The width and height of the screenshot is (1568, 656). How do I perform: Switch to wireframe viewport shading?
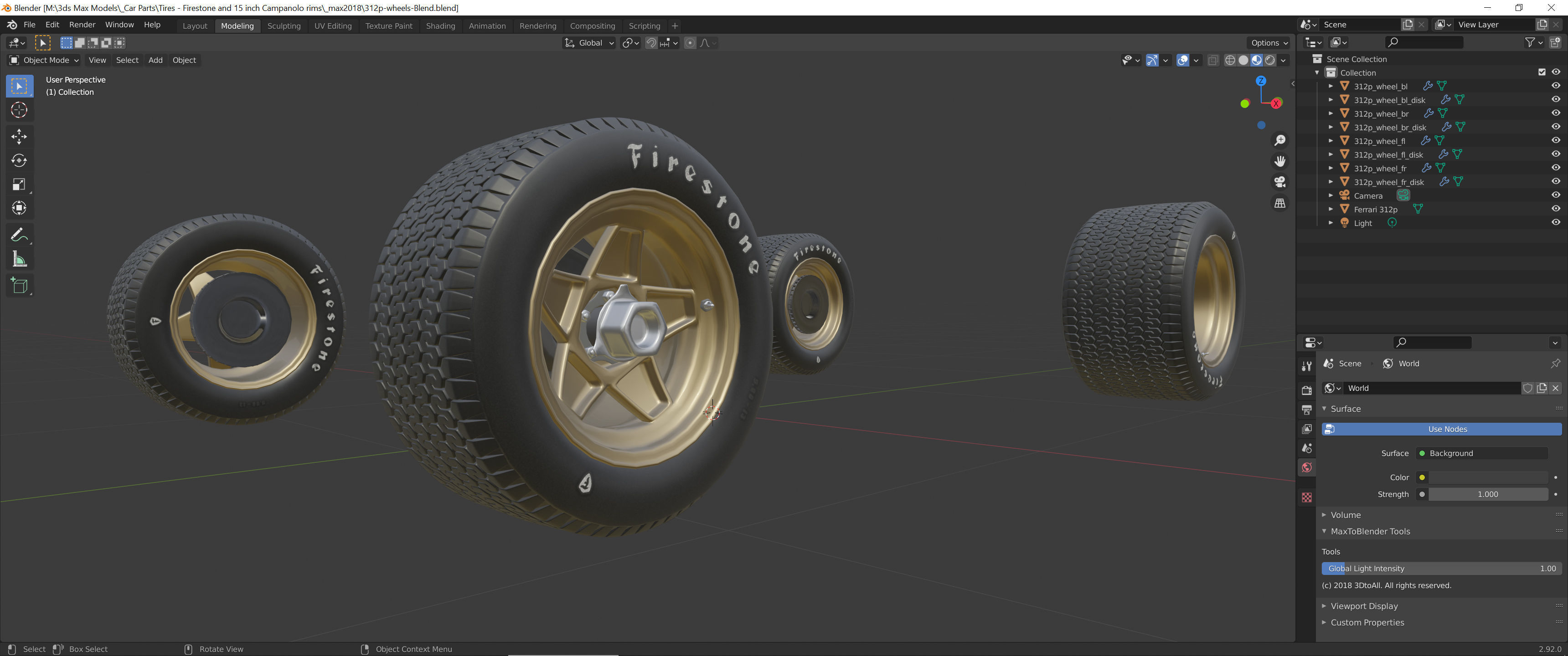pos(1230,60)
